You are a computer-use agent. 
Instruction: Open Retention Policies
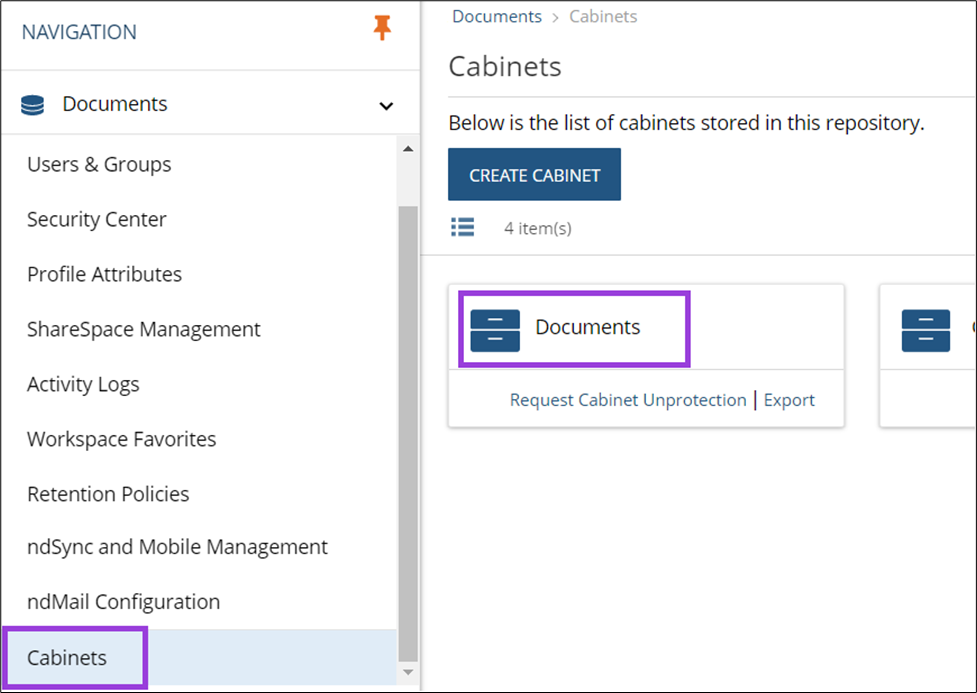point(108,495)
